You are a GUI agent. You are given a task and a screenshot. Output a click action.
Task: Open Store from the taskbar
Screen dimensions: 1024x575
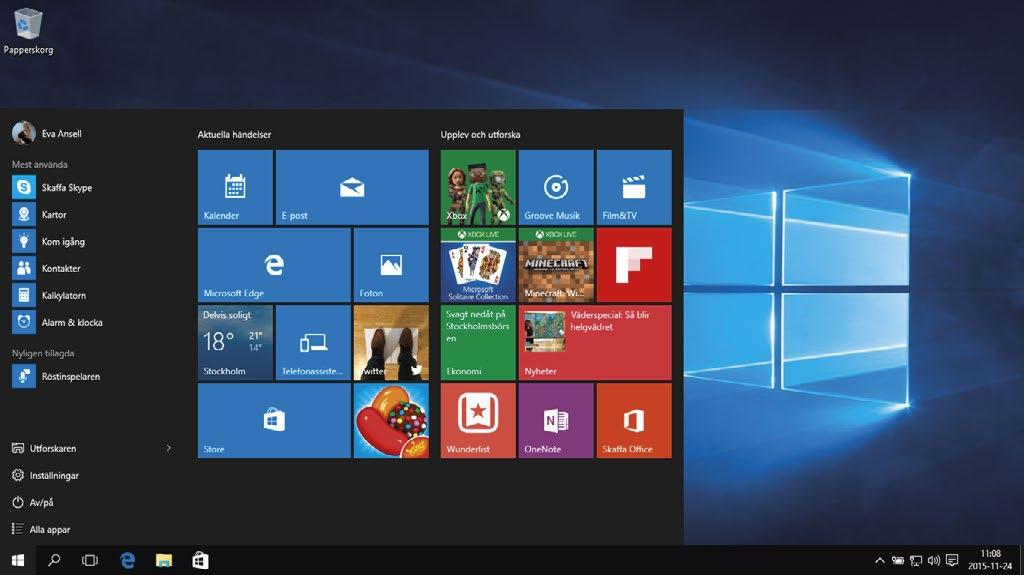pos(200,560)
